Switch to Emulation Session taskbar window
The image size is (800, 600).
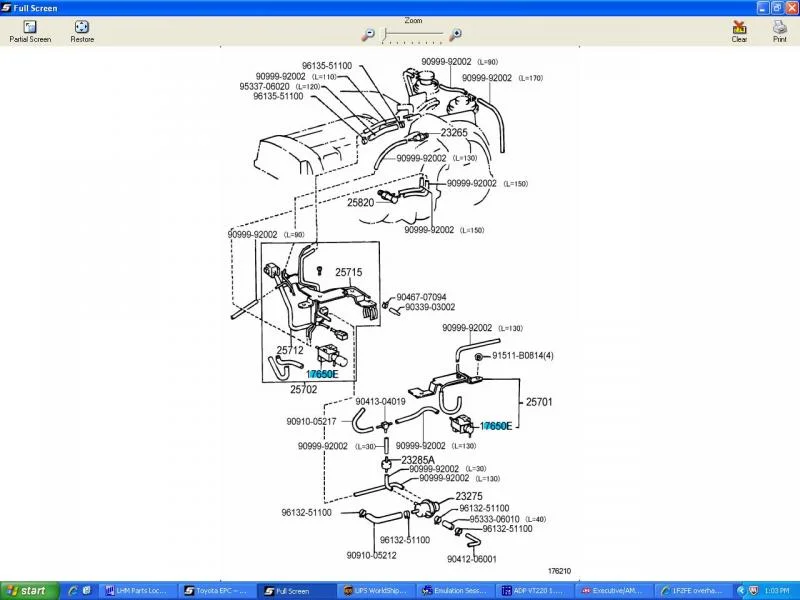coord(455,591)
